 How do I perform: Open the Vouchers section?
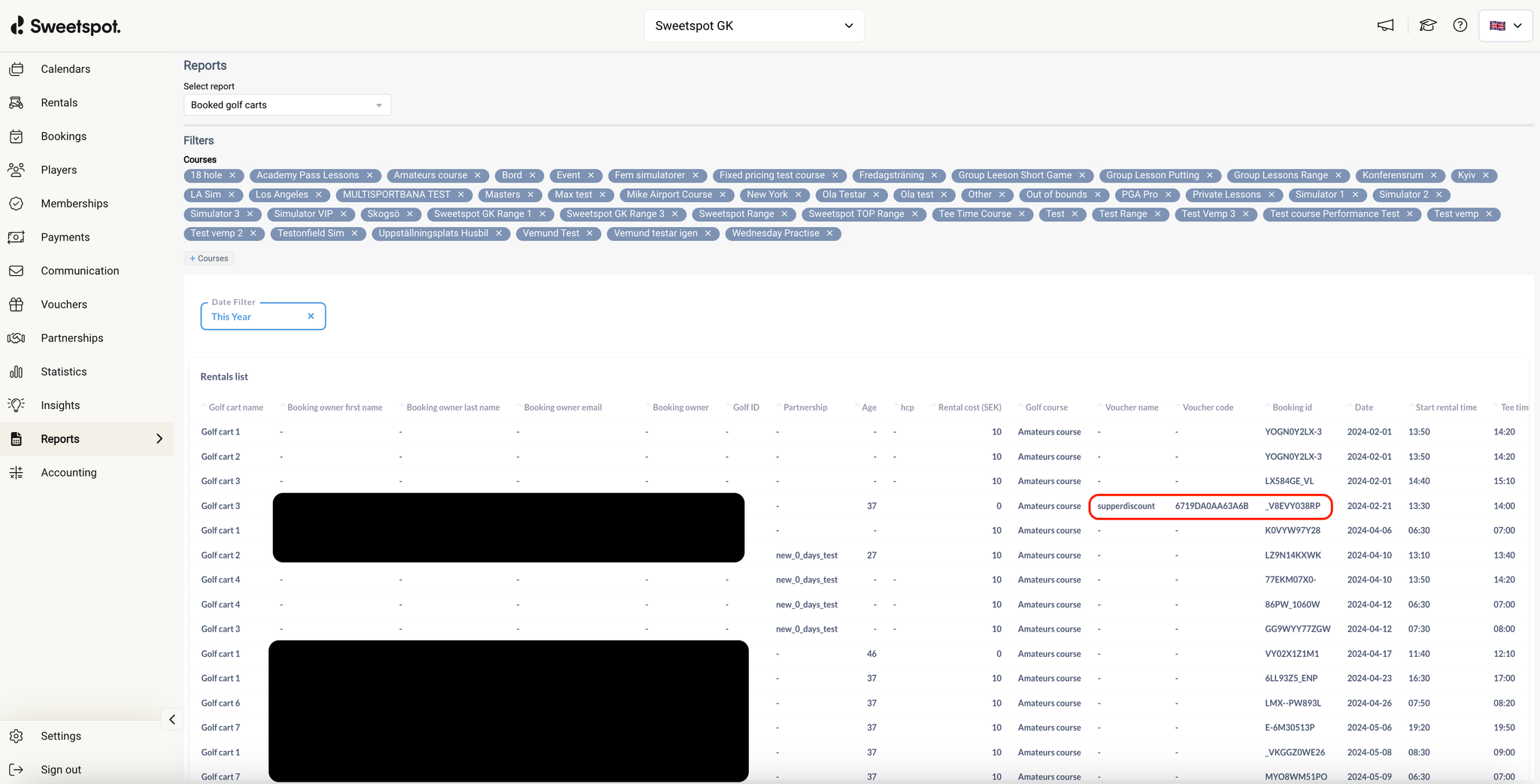pyautogui.click(x=64, y=304)
